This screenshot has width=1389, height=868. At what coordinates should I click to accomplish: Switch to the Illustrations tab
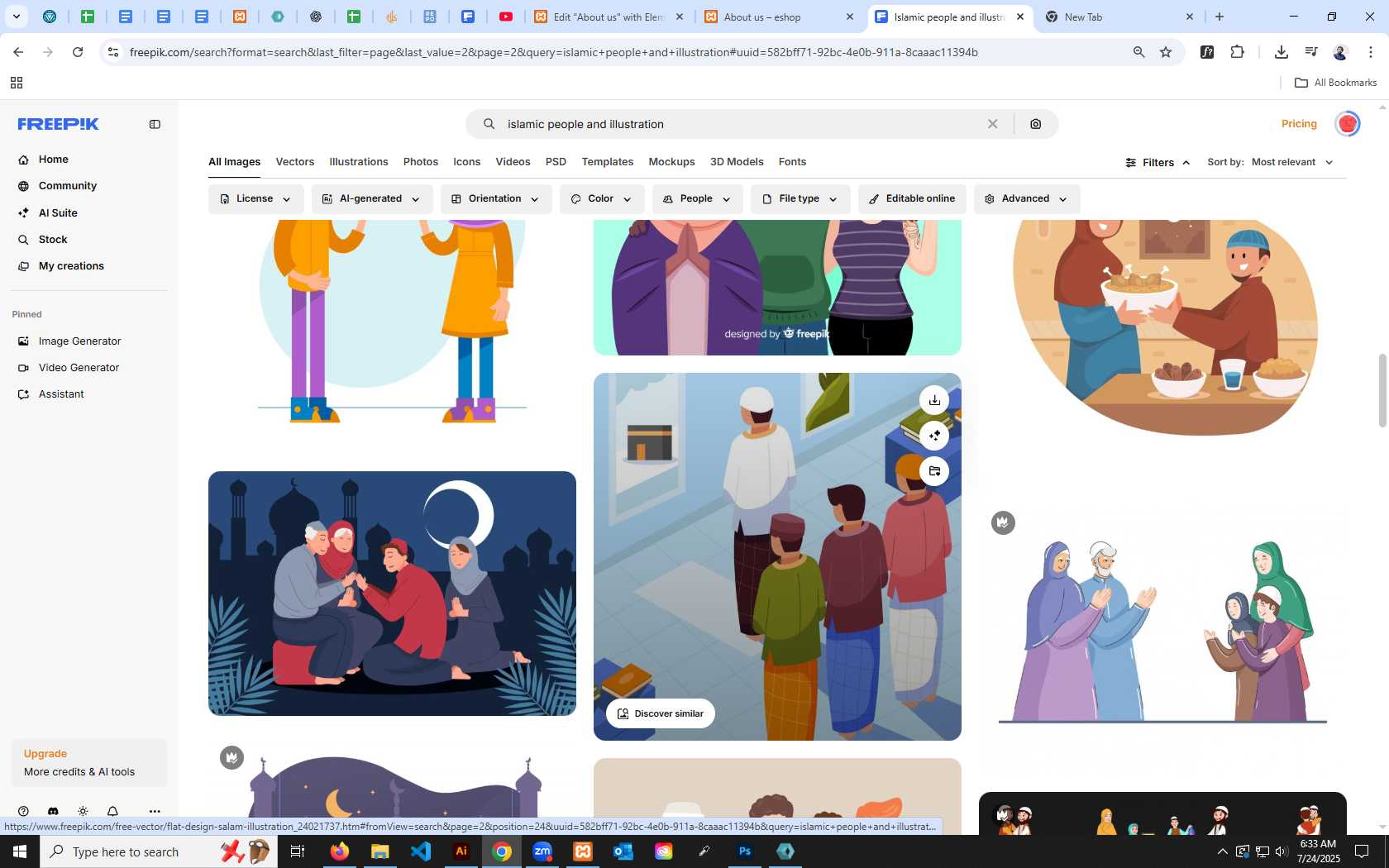(359, 162)
